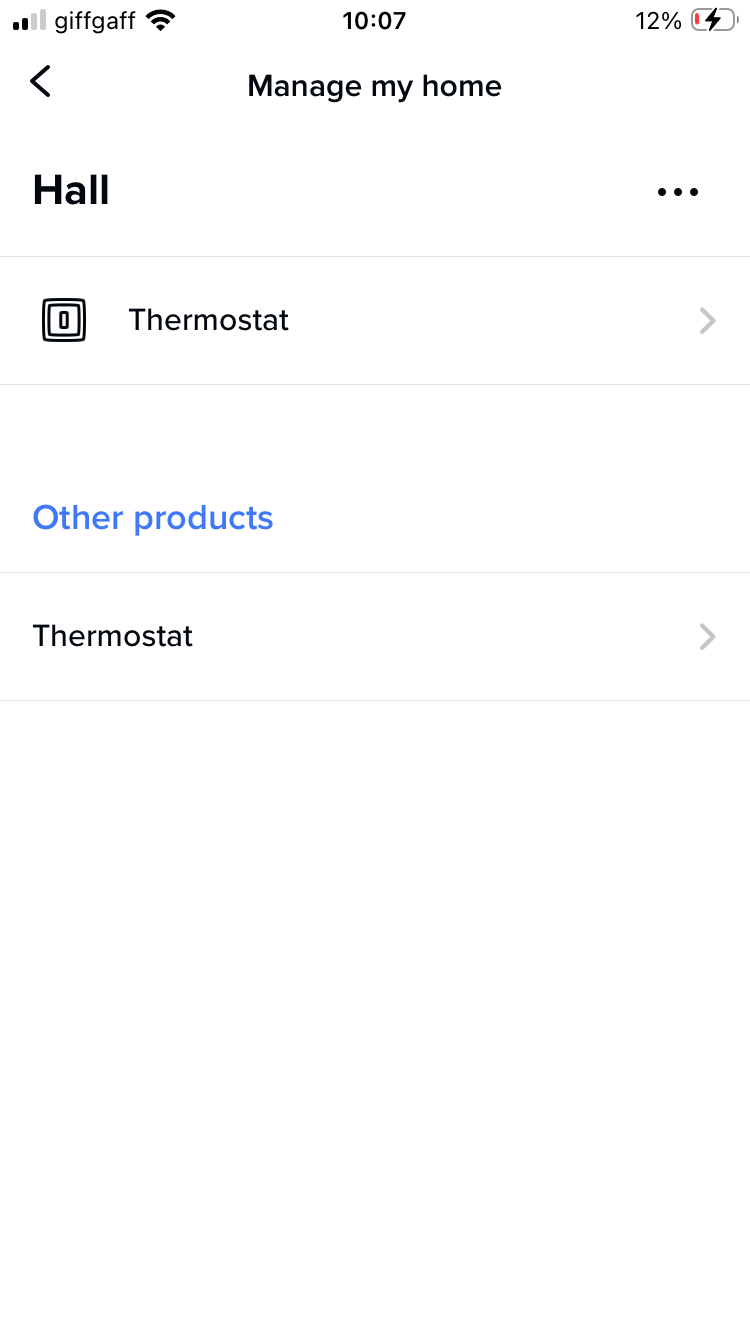Click the chevron on Other products Thermostat
The height and width of the screenshot is (1334, 750).
tap(707, 637)
